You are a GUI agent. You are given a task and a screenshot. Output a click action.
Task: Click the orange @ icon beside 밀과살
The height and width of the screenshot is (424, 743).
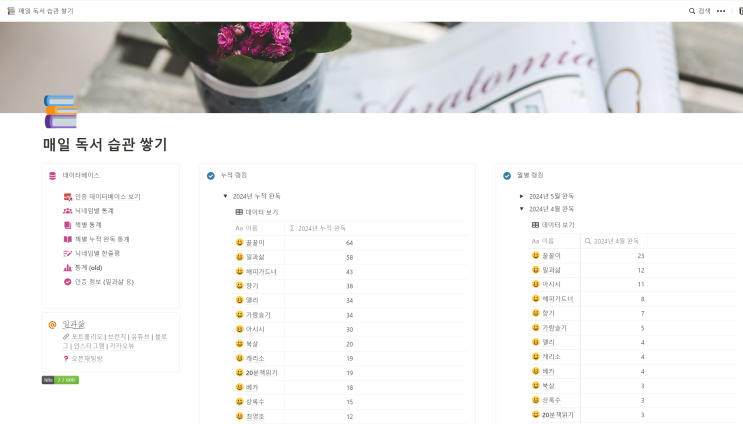pos(53,325)
